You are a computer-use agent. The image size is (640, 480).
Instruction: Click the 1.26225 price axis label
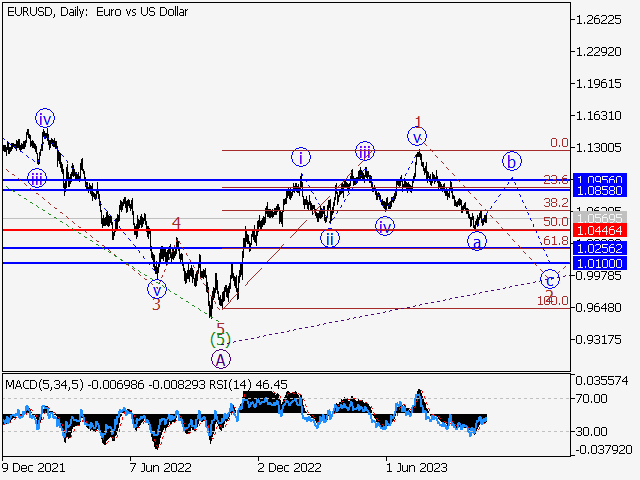[598, 20]
